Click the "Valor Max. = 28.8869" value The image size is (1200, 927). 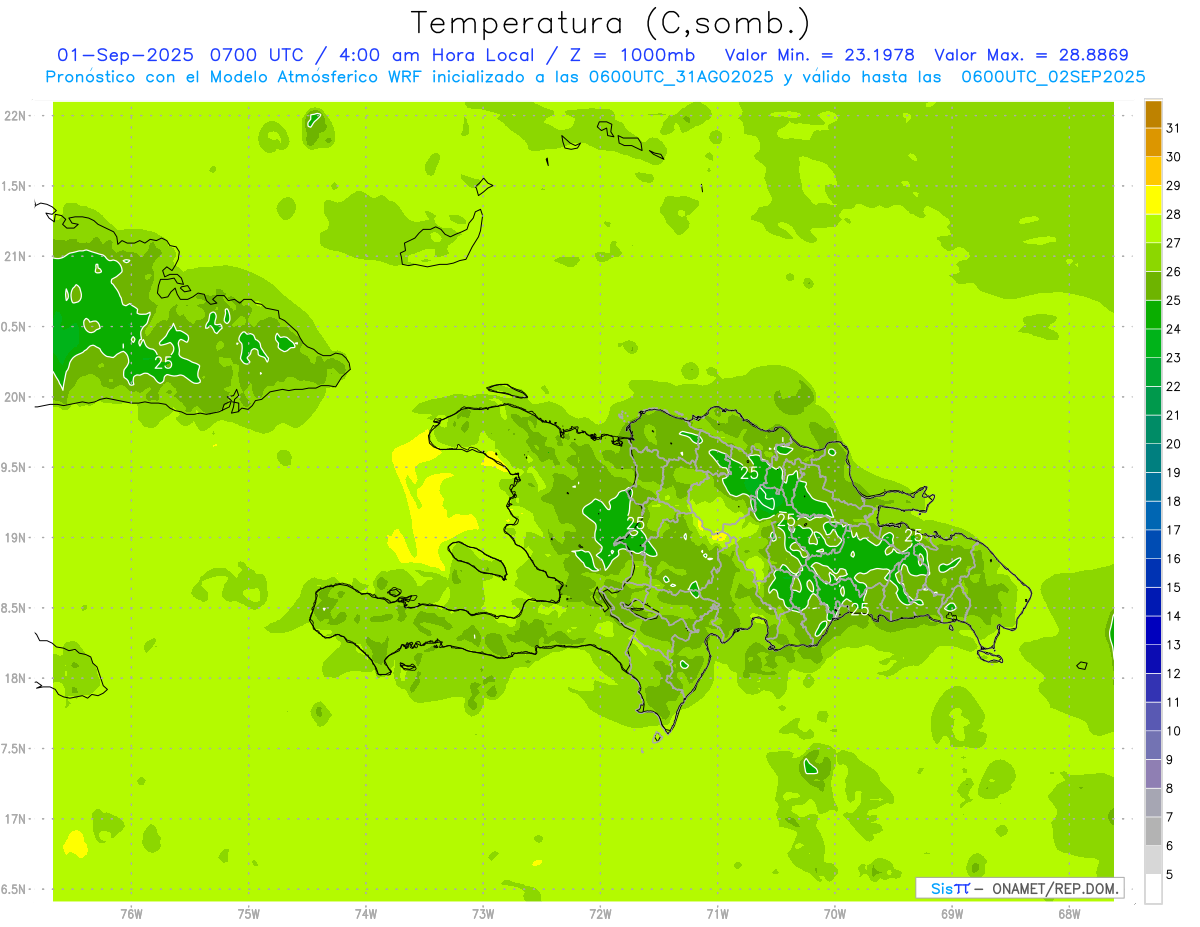[1031, 55]
